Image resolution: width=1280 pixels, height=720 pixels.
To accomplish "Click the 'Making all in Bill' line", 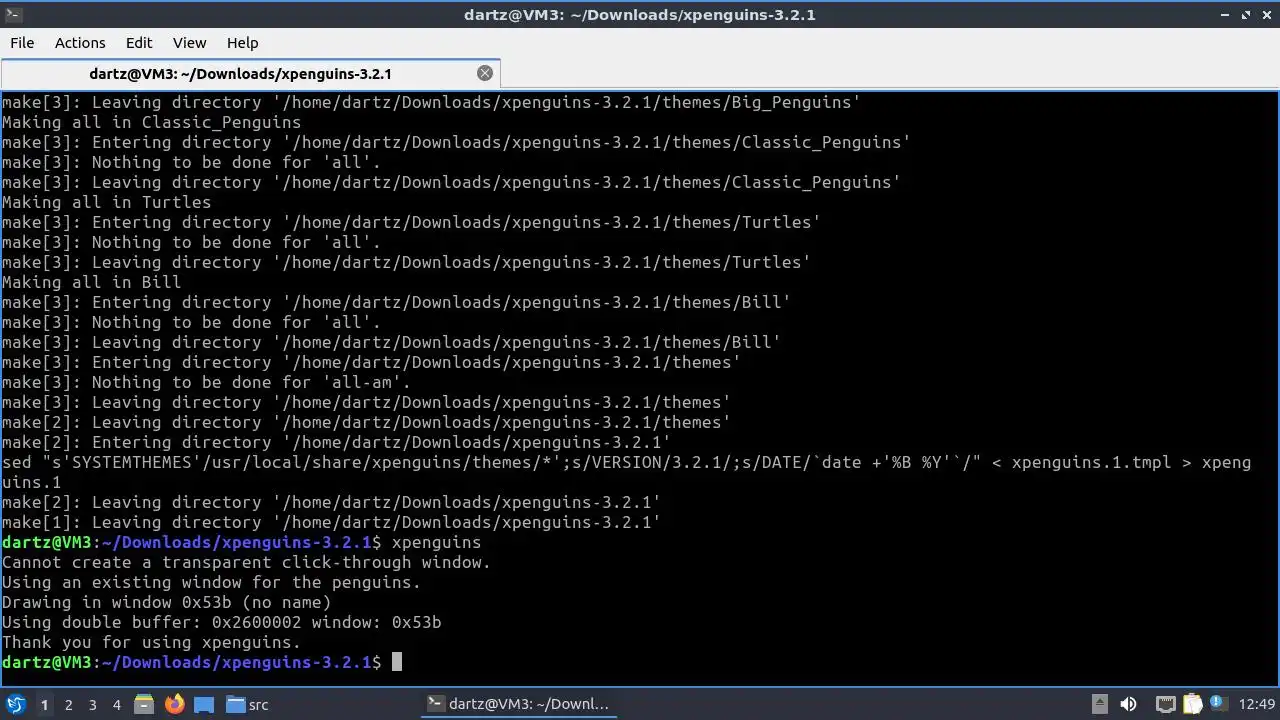I will pyautogui.click(x=91, y=282).
